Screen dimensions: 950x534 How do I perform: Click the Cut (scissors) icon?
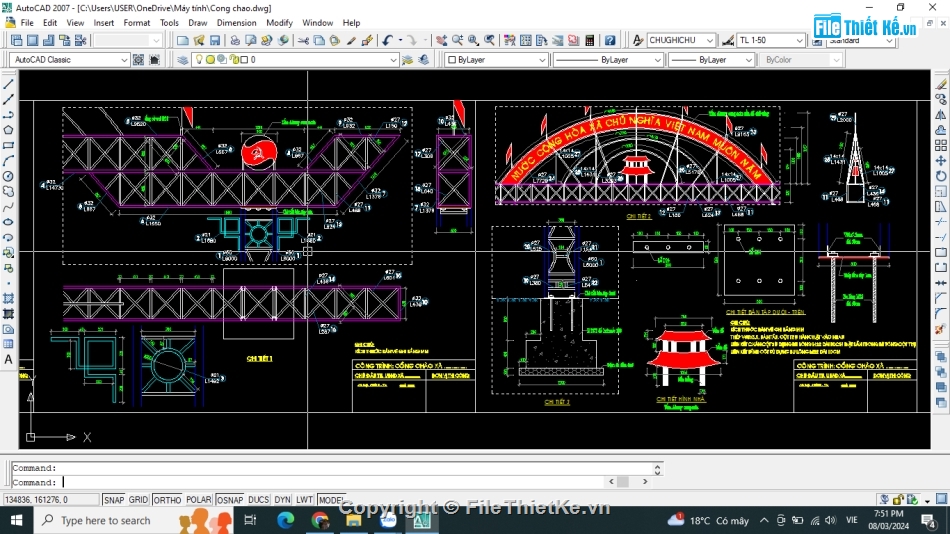coord(303,41)
